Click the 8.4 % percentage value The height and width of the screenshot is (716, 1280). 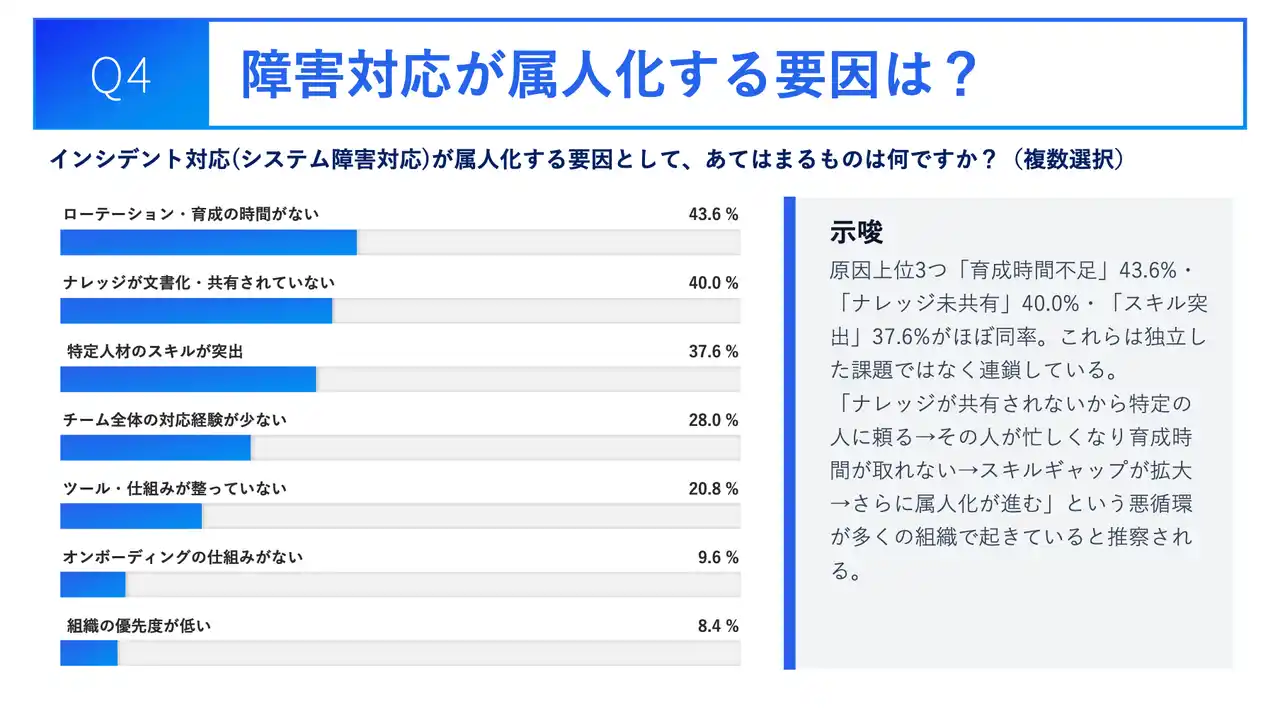[718, 626]
